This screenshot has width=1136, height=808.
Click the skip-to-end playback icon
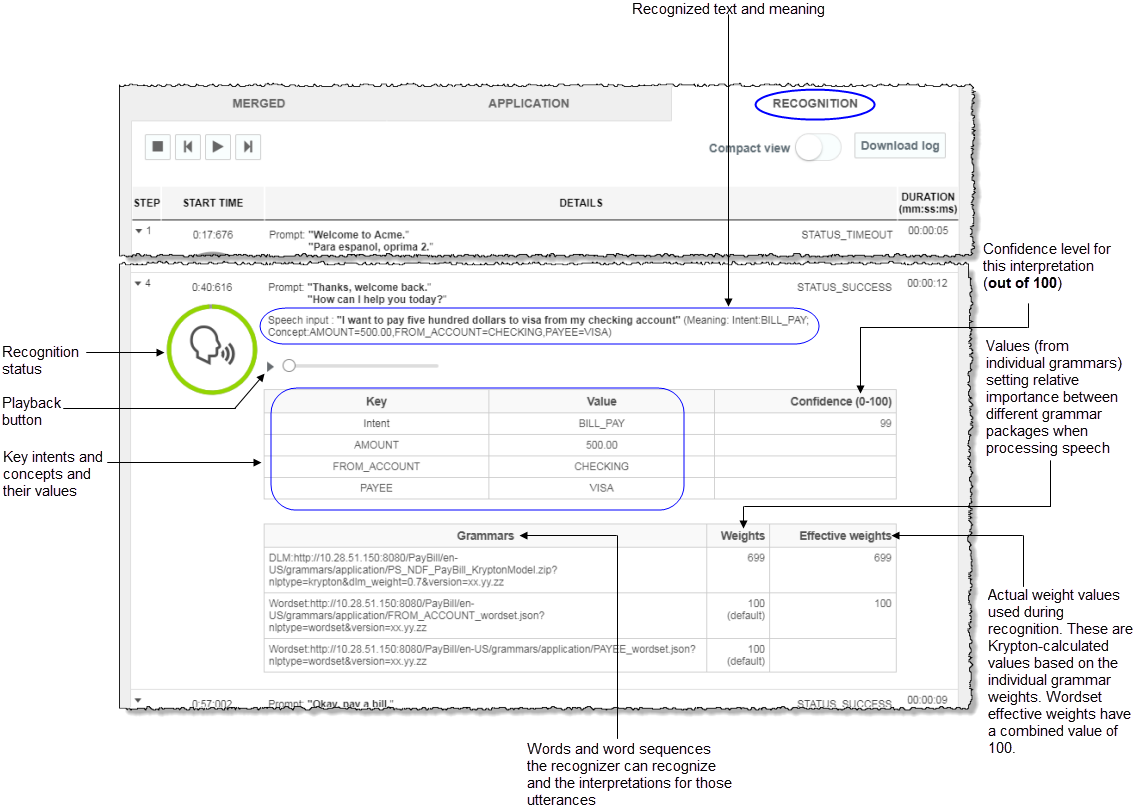click(x=247, y=147)
